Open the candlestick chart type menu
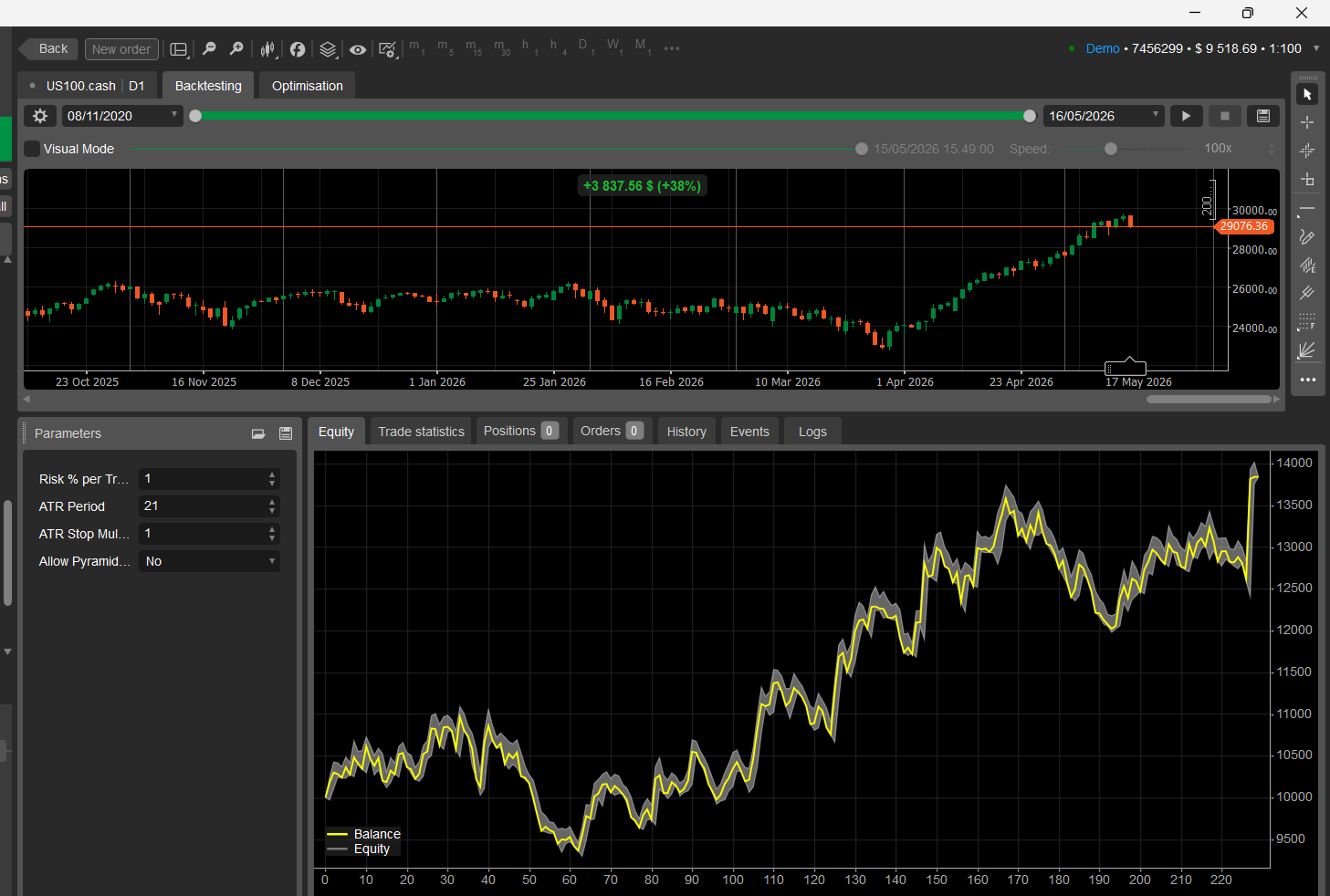 click(268, 49)
